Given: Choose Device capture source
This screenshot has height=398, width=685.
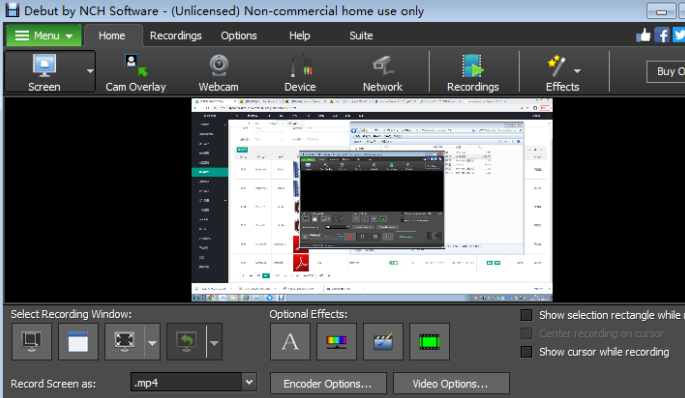Looking at the screenshot, I should pos(300,73).
